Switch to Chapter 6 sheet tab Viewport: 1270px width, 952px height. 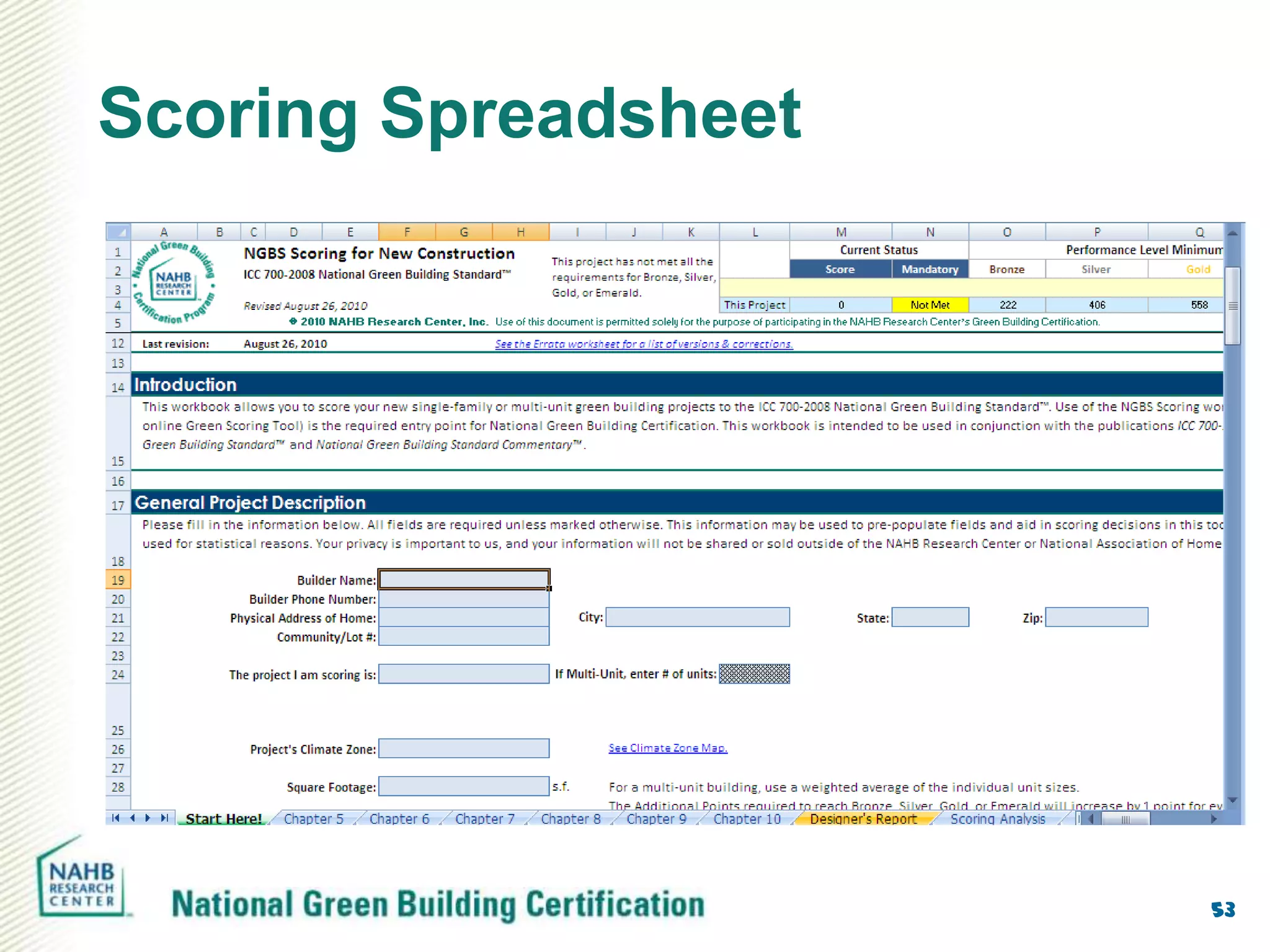point(399,819)
